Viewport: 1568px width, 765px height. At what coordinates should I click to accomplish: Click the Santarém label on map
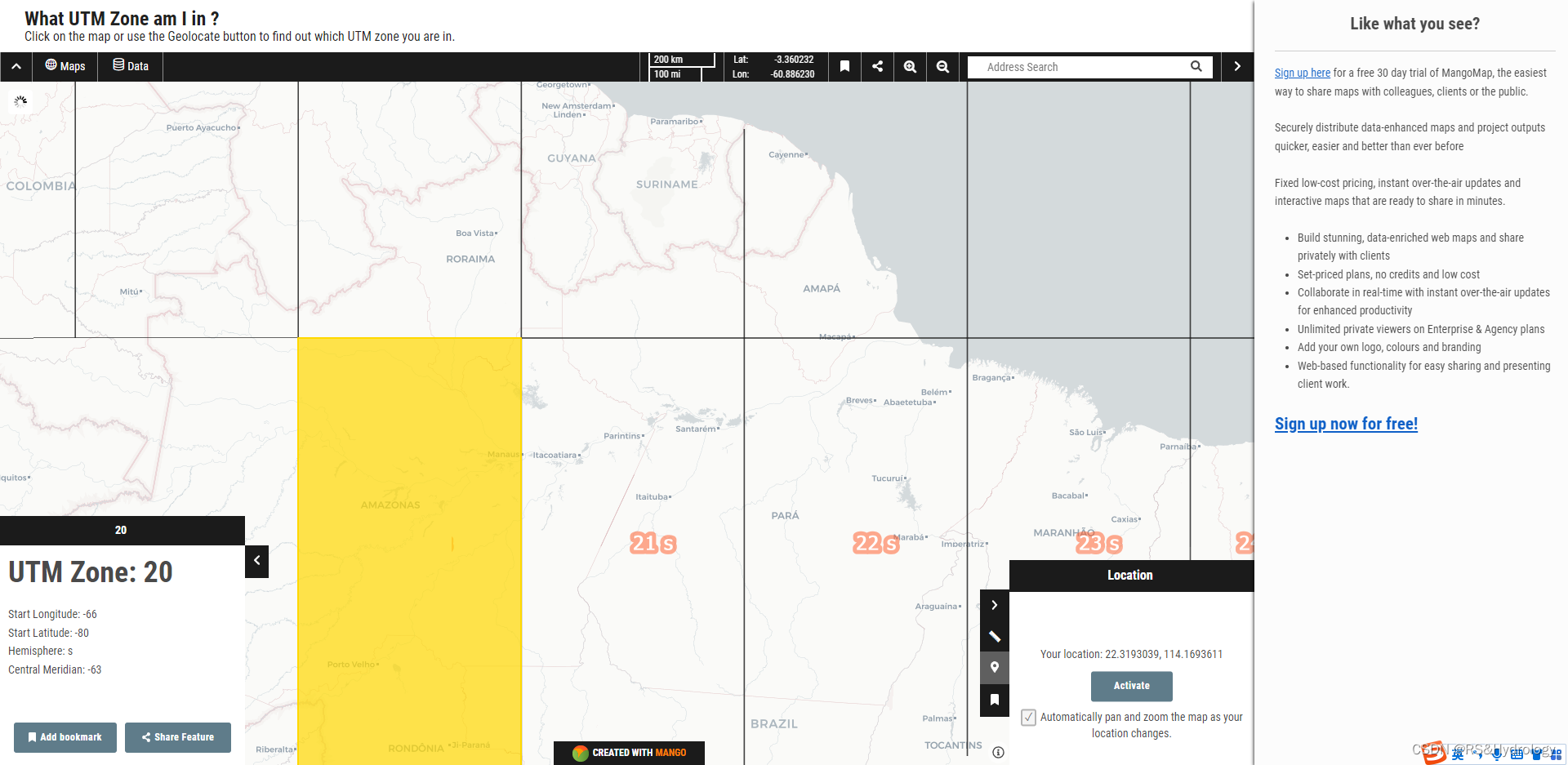[x=696, y=429]
